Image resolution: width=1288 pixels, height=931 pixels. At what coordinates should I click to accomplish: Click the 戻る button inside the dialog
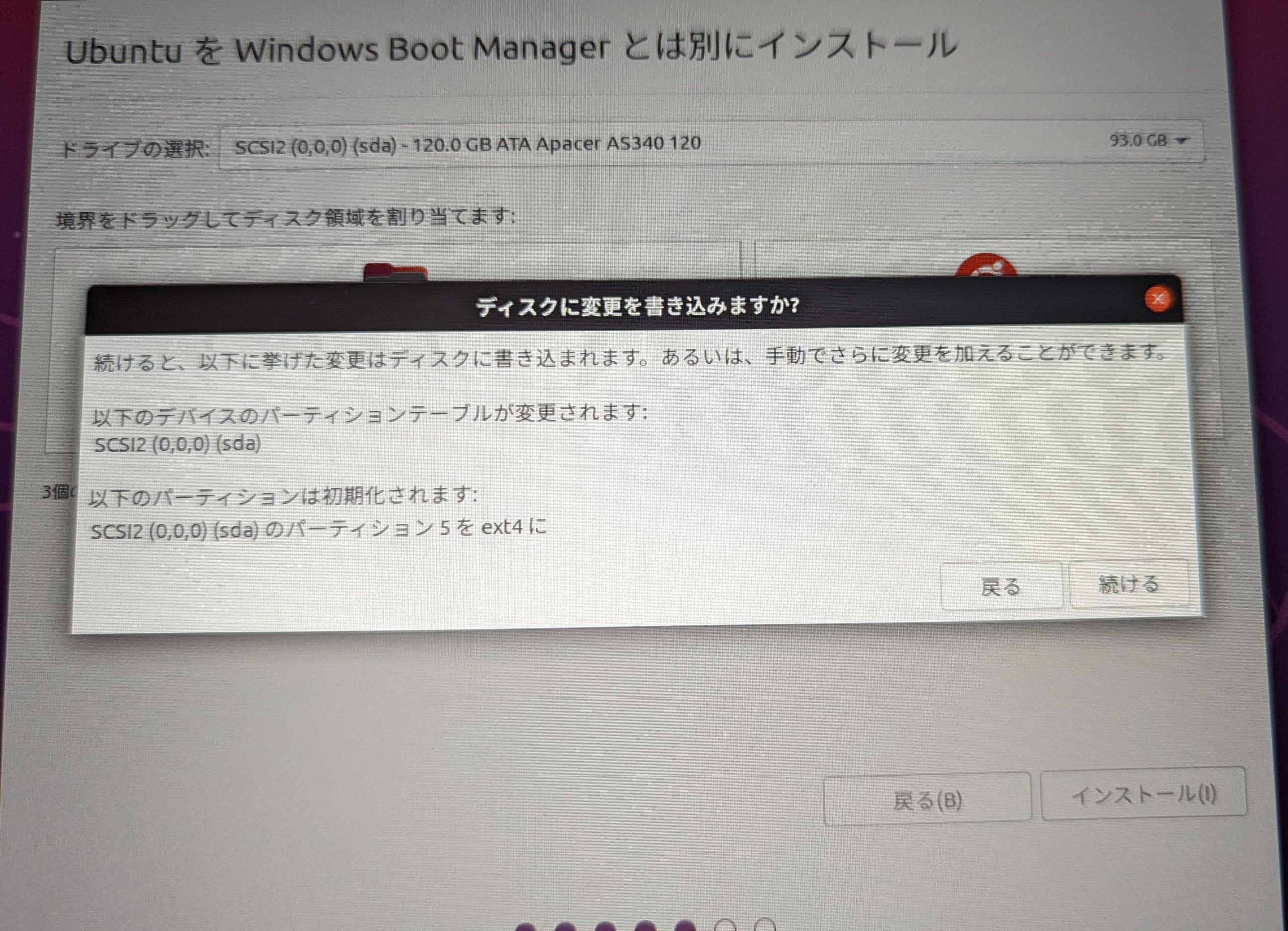tap(1002, 586)
